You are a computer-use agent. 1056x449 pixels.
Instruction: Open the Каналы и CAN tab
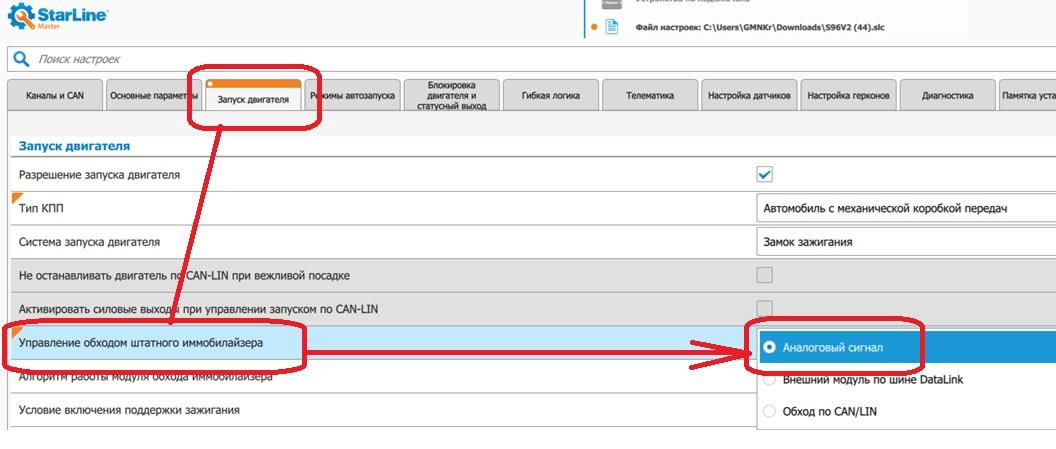54,96
